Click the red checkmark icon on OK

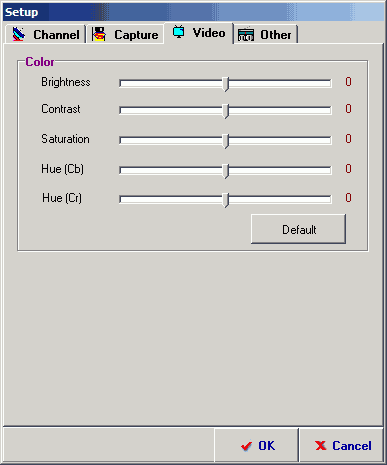(246, 446)
